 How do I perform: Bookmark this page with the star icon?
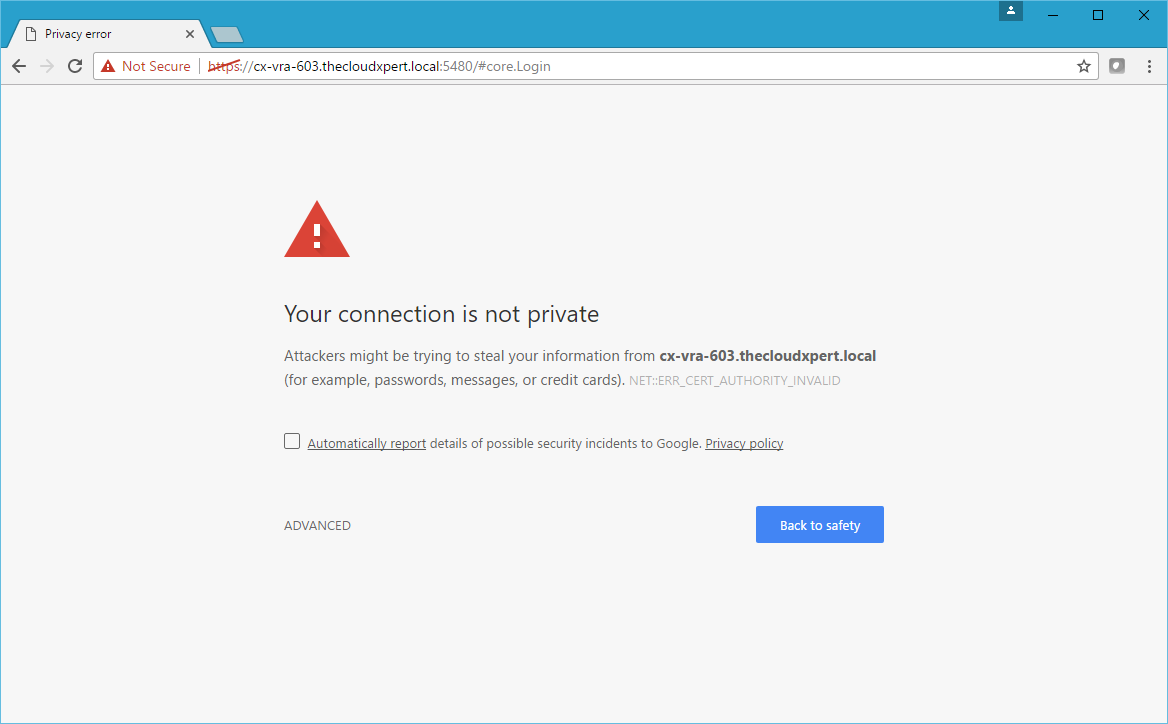1083,66
